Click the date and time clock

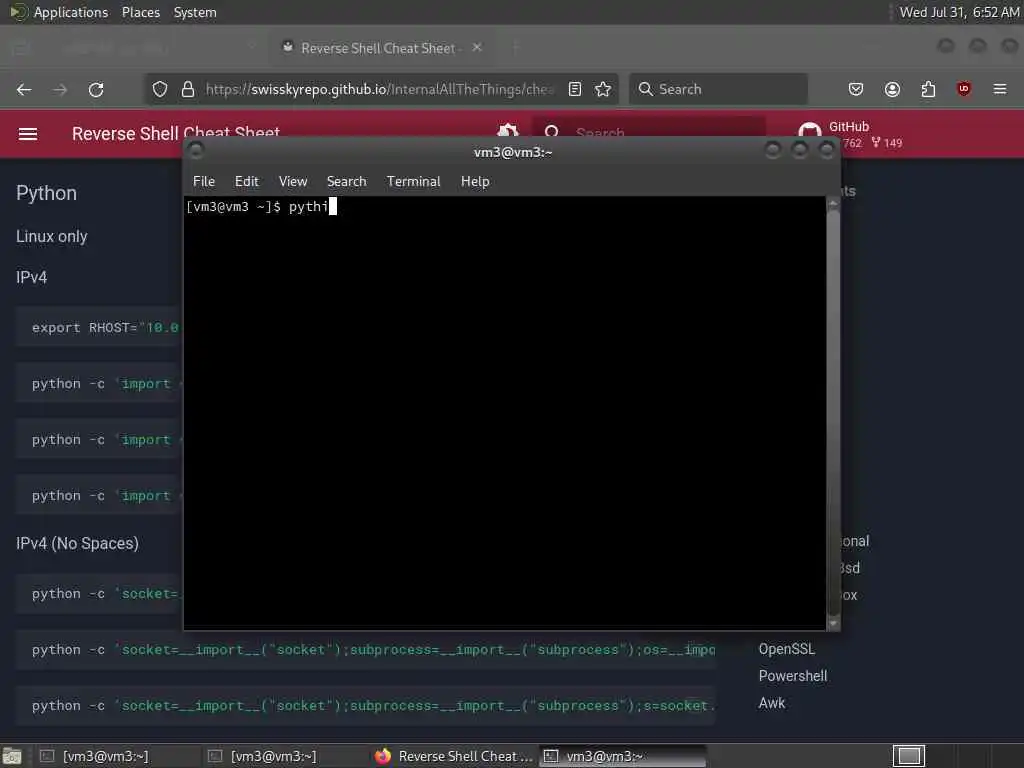[959, 12]
